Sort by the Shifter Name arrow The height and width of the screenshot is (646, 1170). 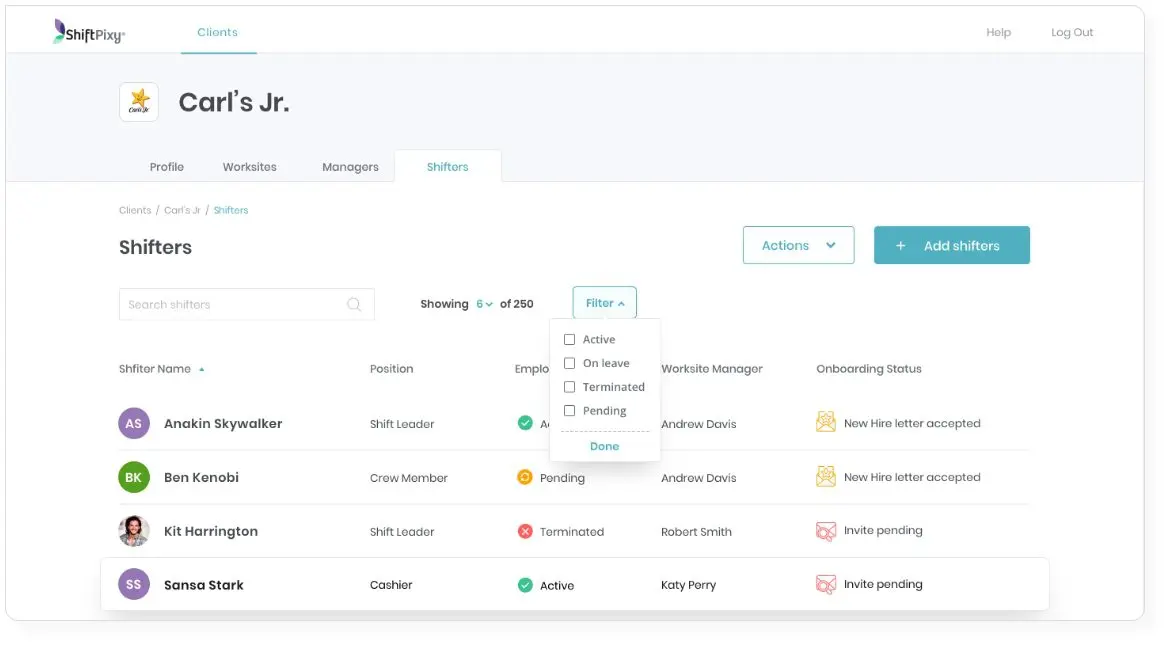point(201,369)
